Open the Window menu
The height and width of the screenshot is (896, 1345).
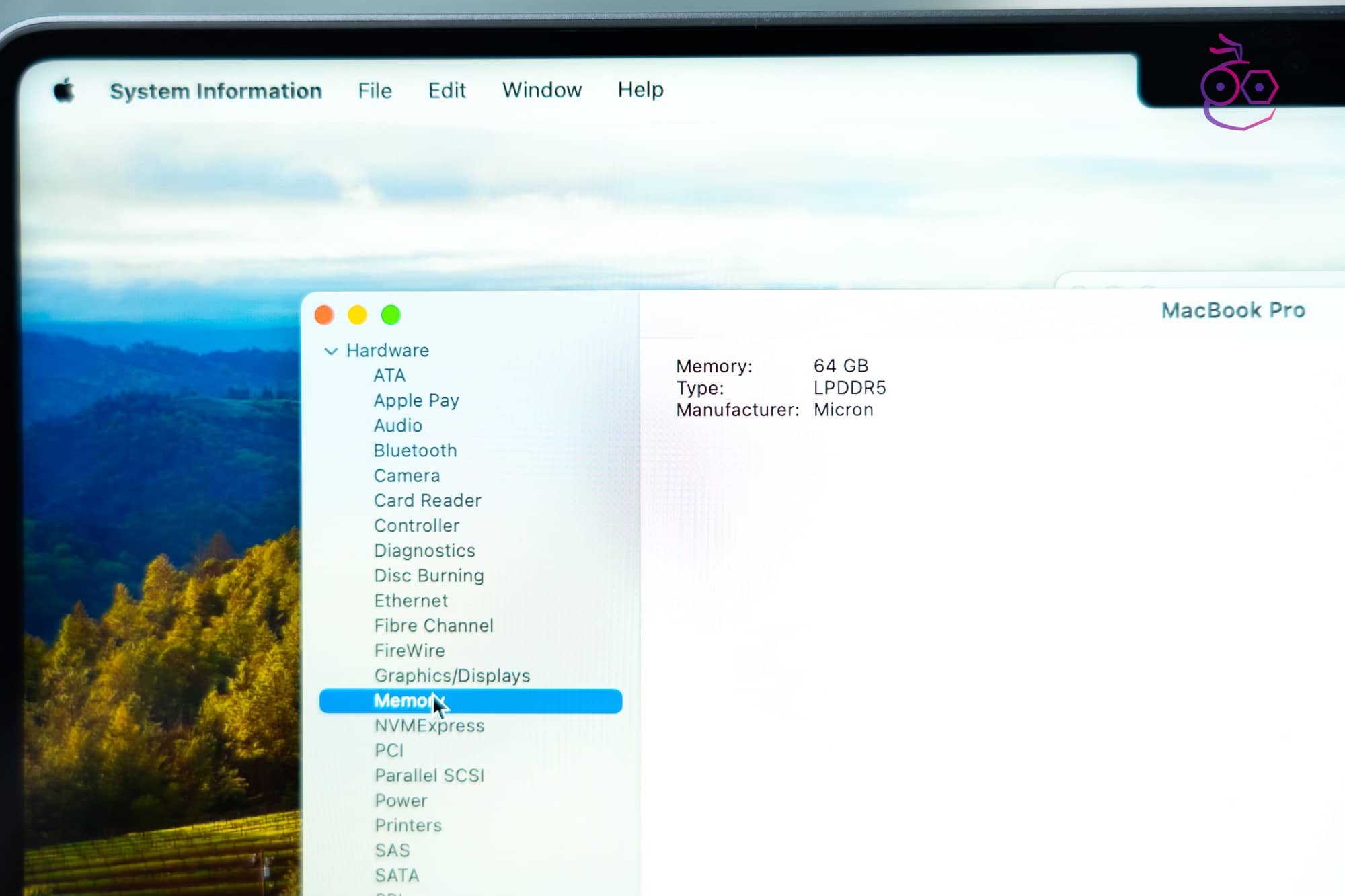click(541, 90)
